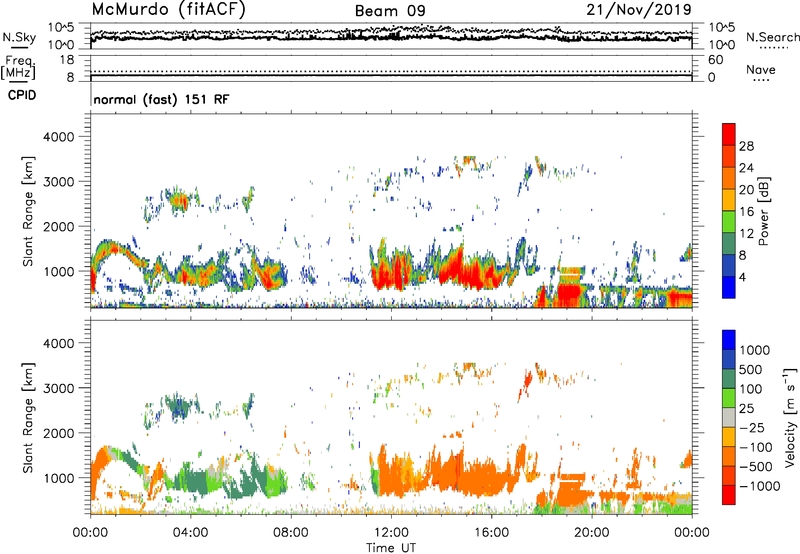Click the date '21/Nov/2019'
The height and width of the screenshot is (554, 800).
point(639,10)
